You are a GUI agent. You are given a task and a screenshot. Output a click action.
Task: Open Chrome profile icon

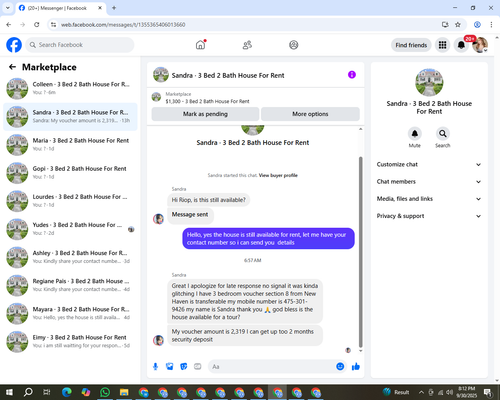pyautogui.click(x=477, y=24)
